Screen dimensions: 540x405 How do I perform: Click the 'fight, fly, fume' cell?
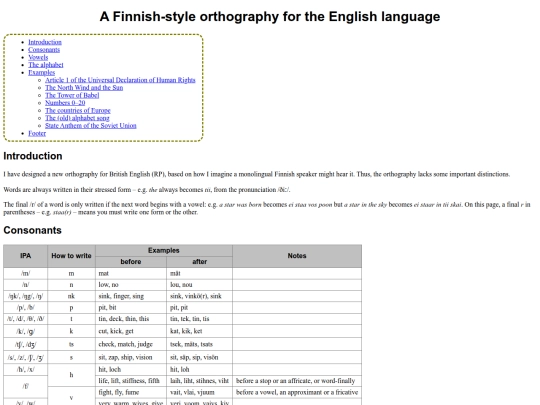pyautogui.click(x=131, y=392)
